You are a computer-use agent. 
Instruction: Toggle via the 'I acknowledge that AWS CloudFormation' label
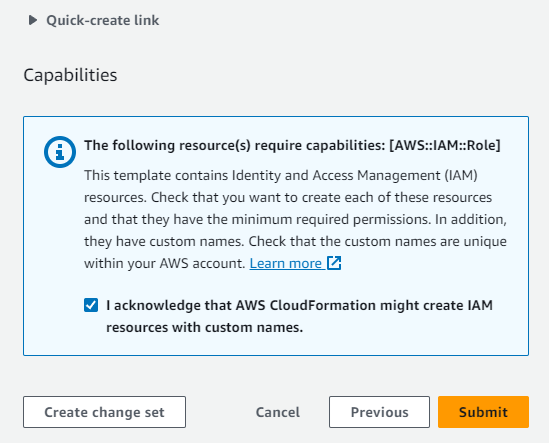[299, 305]
